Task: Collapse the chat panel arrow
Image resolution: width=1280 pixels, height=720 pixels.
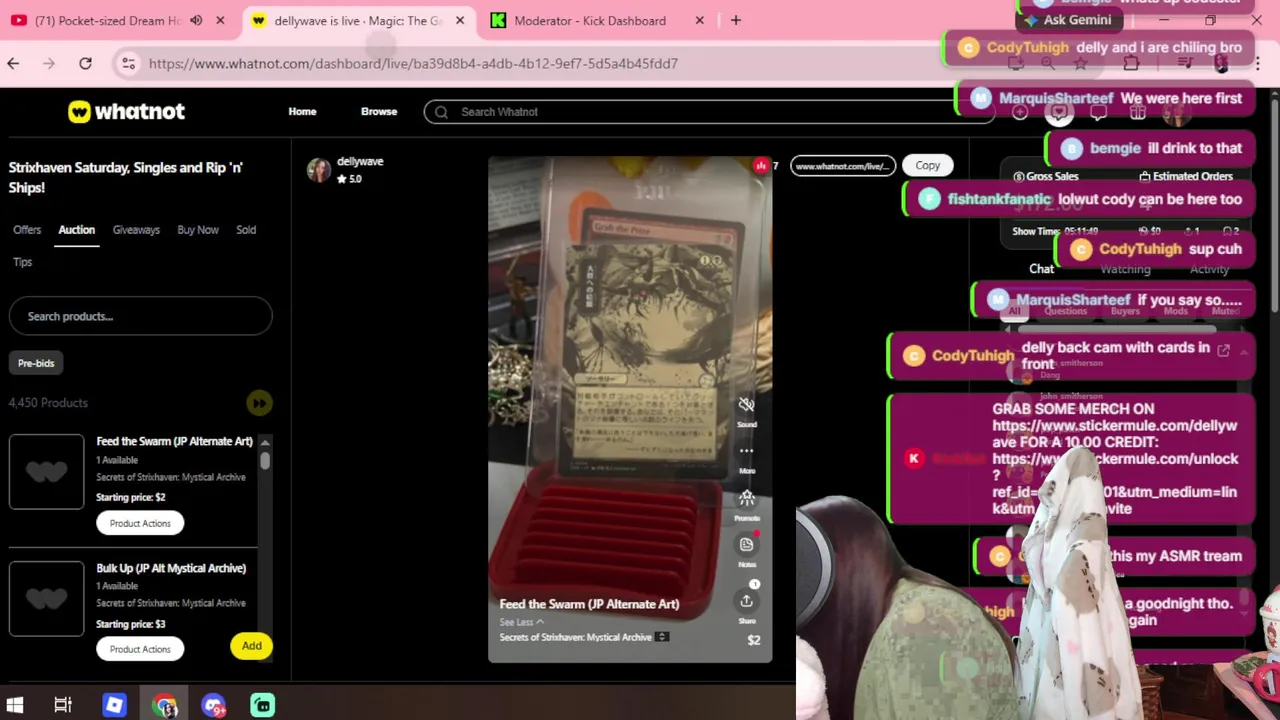Action: [1244, 350]
